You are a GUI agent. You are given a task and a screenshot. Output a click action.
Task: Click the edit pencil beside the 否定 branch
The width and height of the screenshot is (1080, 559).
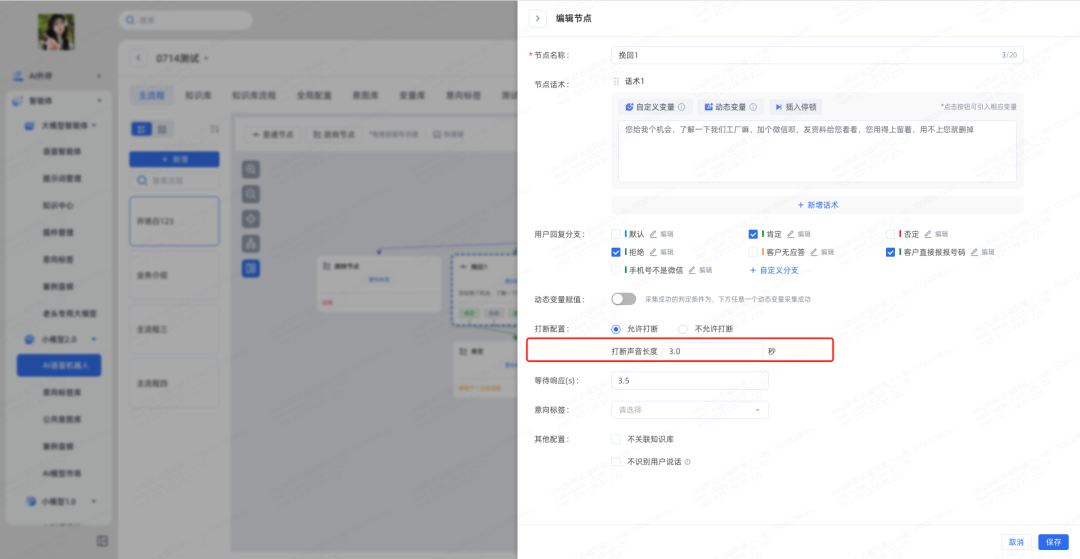(927, 234)
